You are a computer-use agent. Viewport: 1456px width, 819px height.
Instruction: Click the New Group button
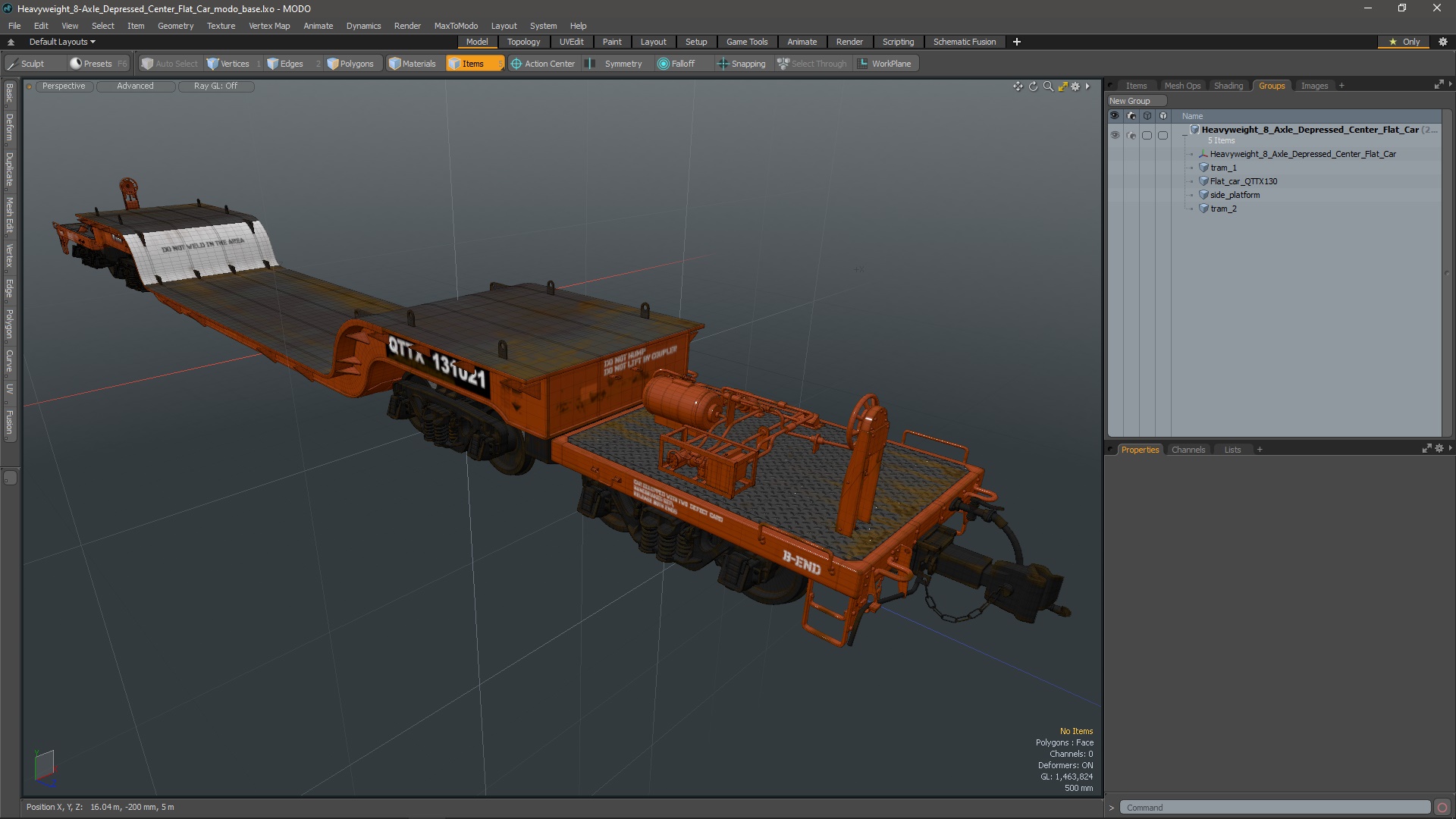(1136, 101)
